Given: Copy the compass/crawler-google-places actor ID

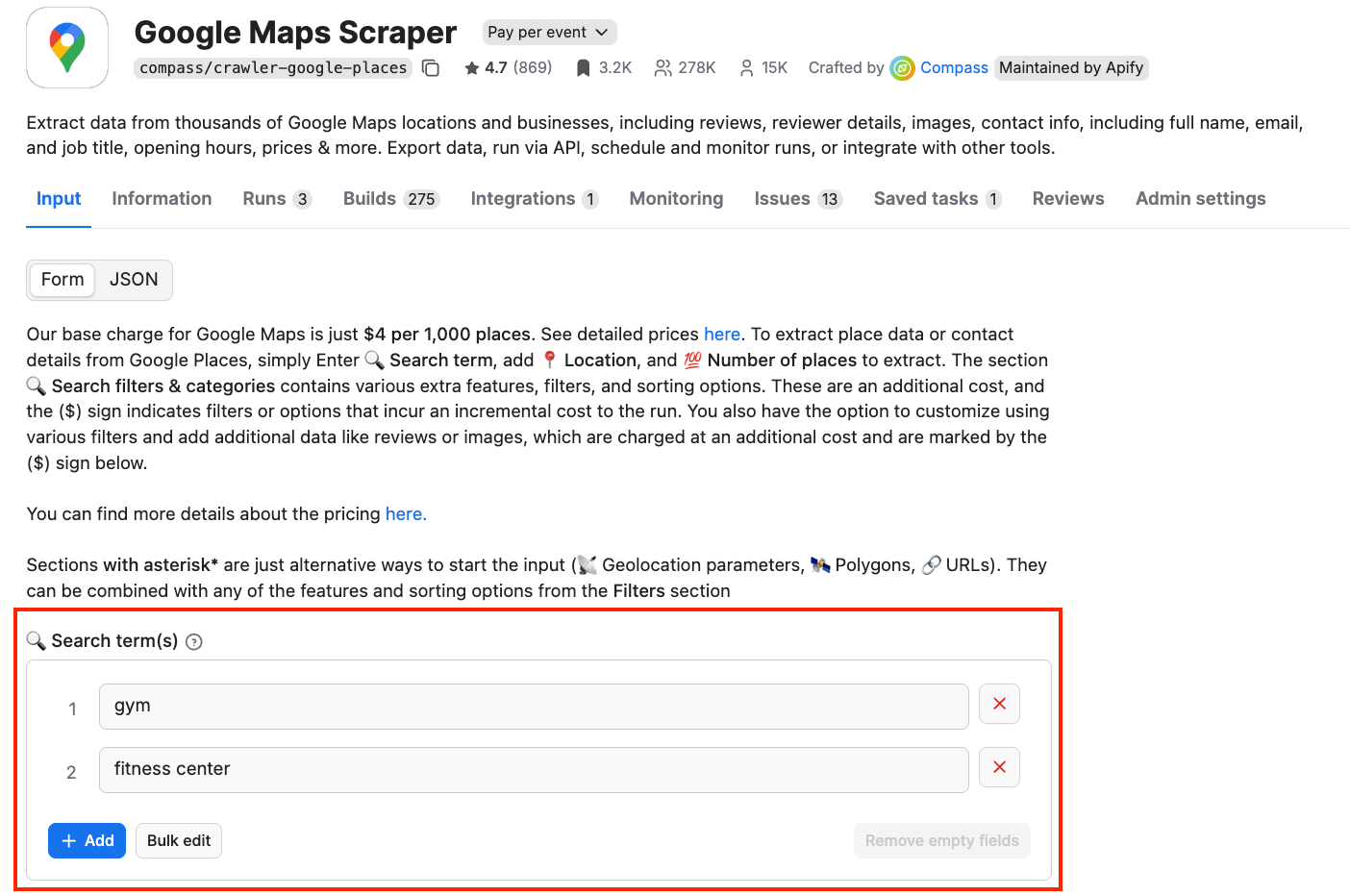Looking at the screenshot, I should [430, 68].
